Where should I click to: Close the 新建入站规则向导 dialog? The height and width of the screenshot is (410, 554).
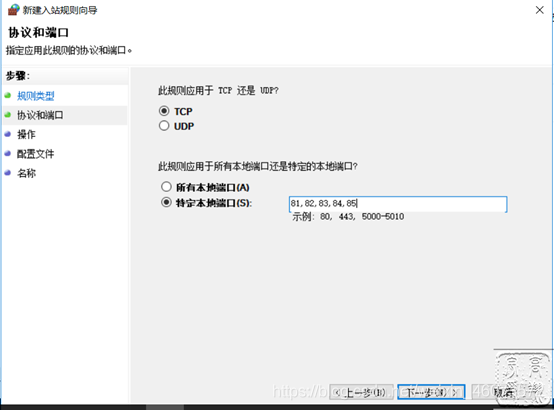click(540, 10)
